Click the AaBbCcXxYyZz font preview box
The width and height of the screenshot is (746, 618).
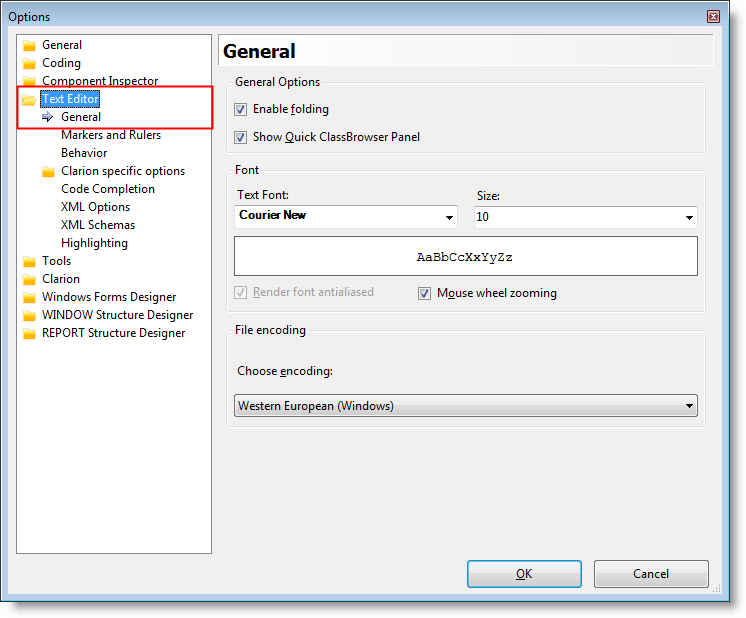point(466,256)
